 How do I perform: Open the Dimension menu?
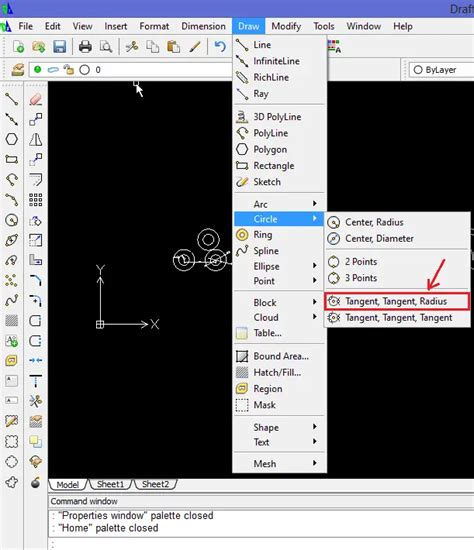pos(203,26)
